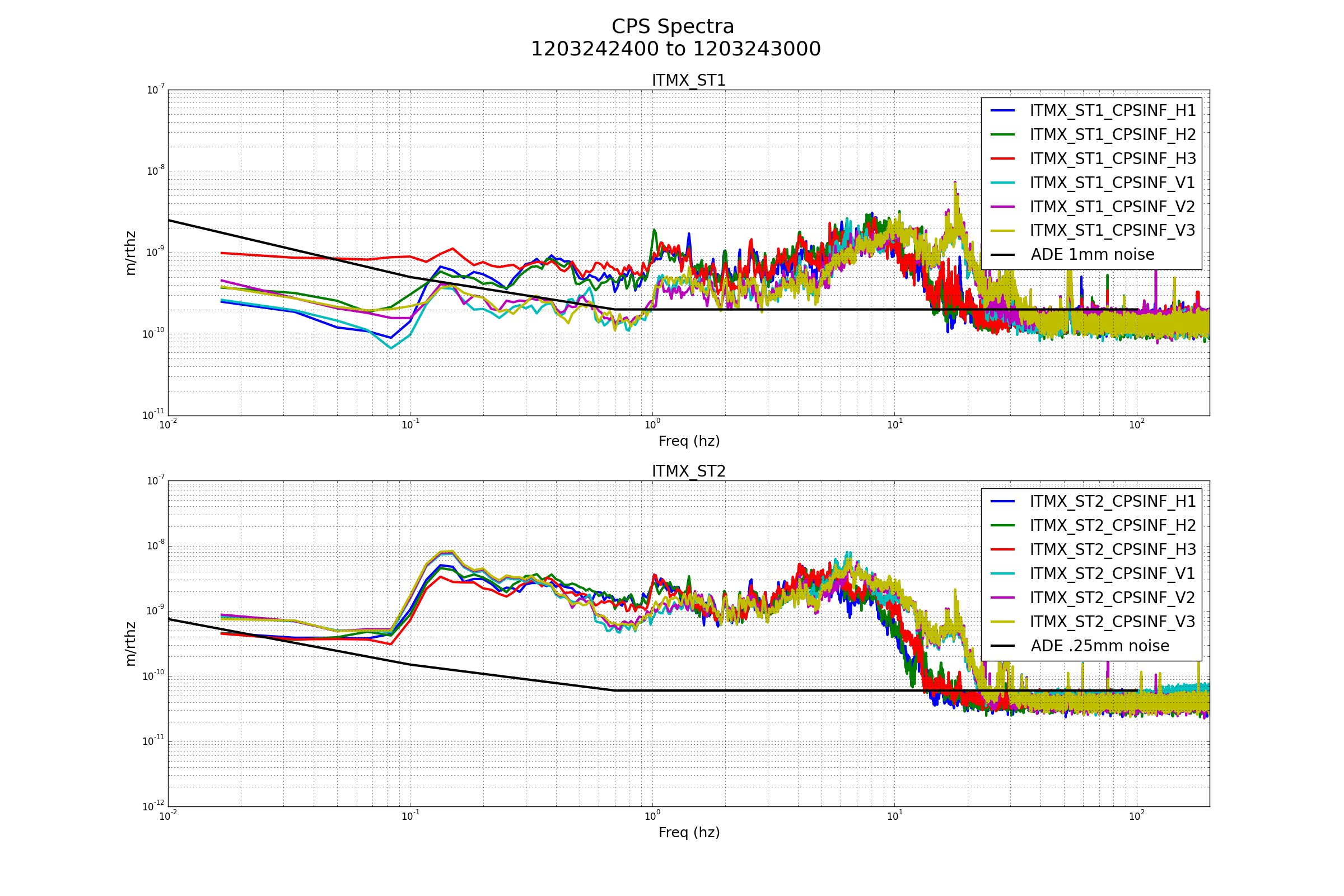Click bottom plot's m/rthz y-axis label
The height and width of the screenshot is (896, 1344).
[130, 644]
